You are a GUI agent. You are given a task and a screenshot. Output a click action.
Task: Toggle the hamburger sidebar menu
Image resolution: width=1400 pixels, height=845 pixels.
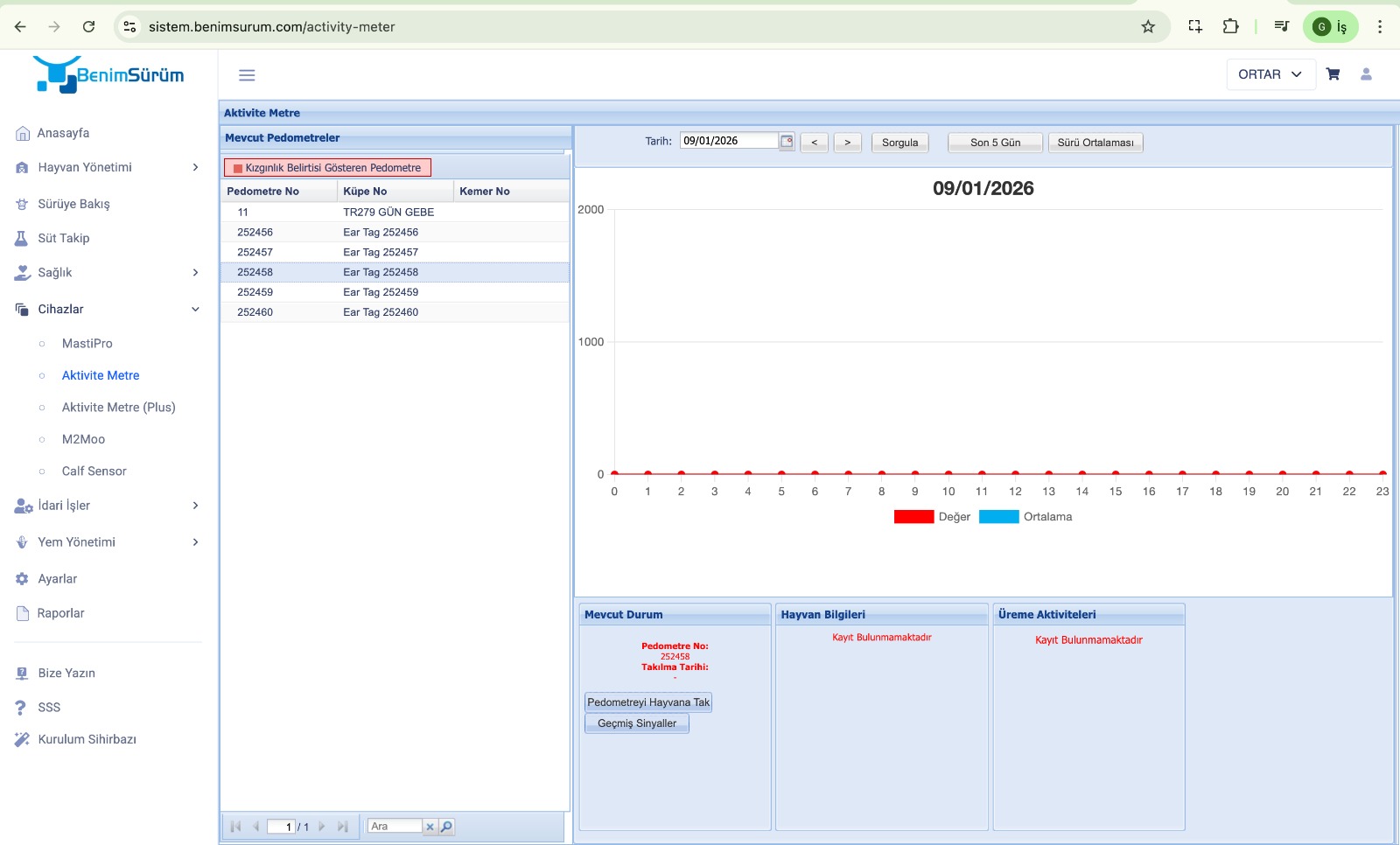247,75
